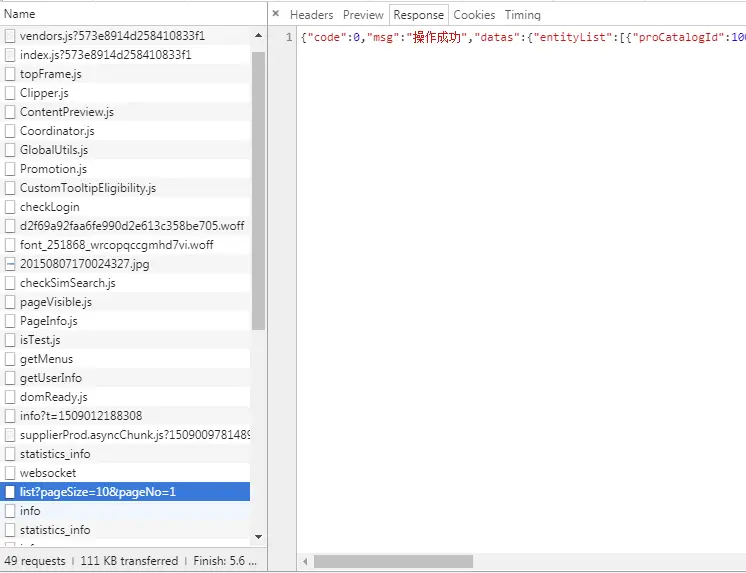Click the Name column header

tap(134, 14)
